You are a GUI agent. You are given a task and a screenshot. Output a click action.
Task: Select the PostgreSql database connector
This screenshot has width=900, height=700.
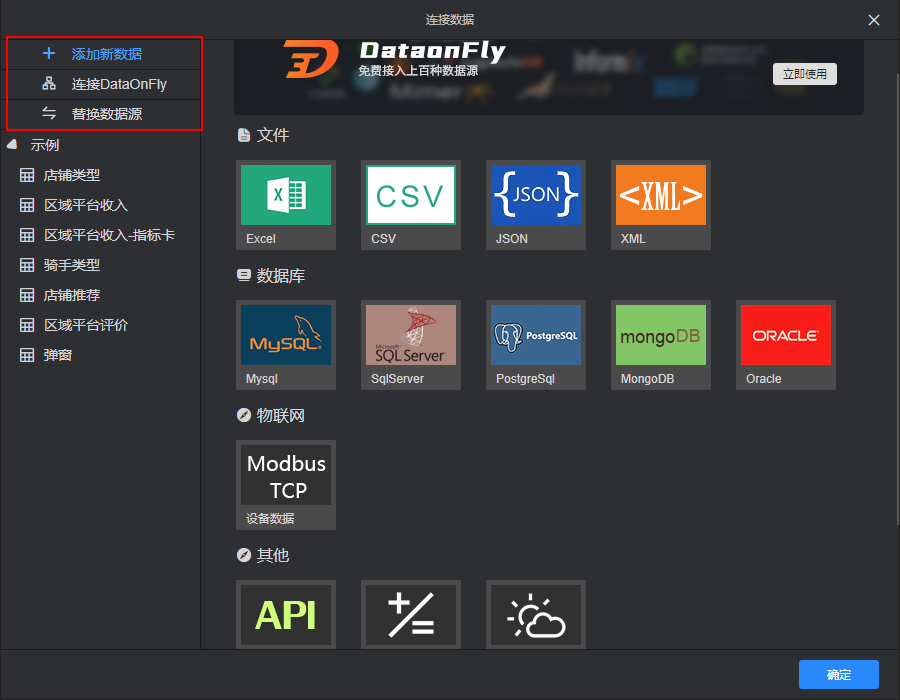(536, 345)
